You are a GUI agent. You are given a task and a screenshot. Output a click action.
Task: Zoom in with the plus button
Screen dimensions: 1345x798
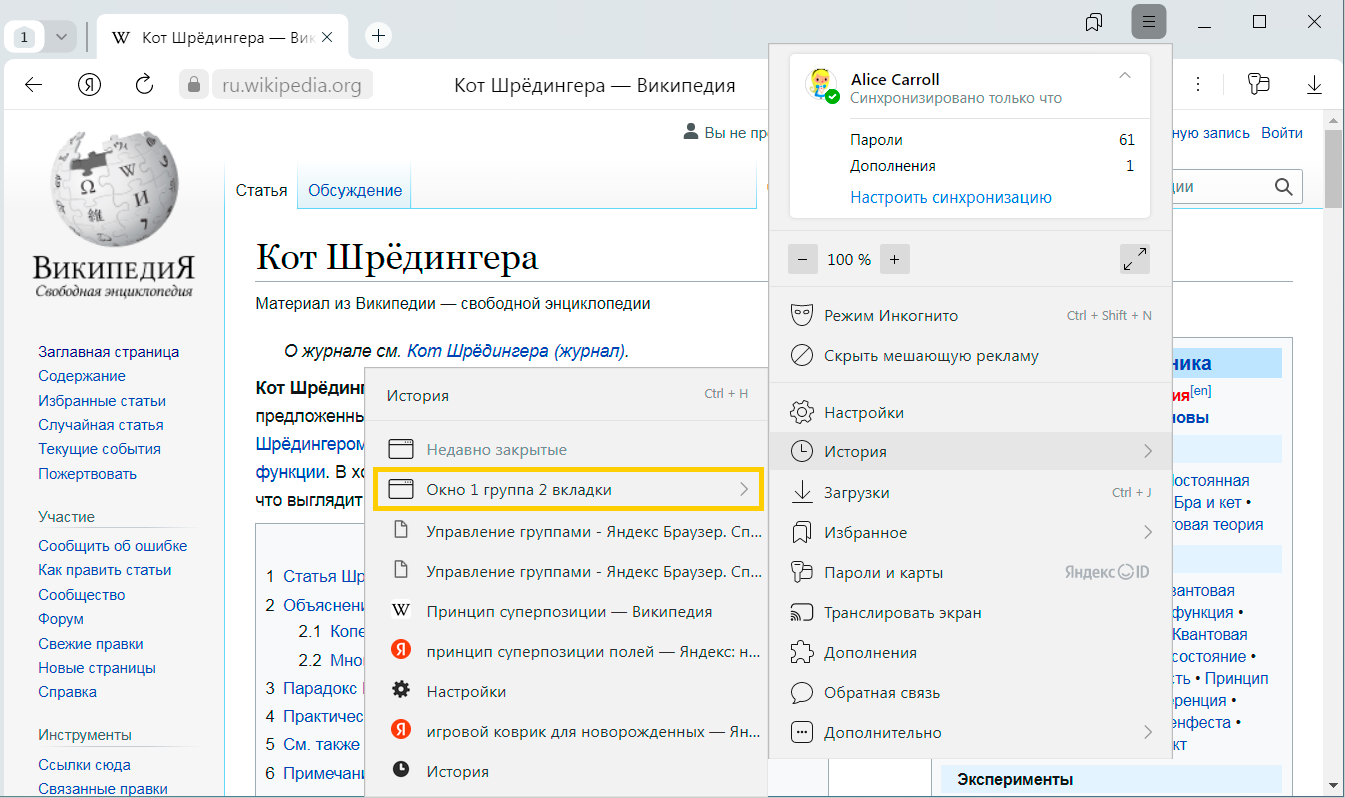(895, 260)
